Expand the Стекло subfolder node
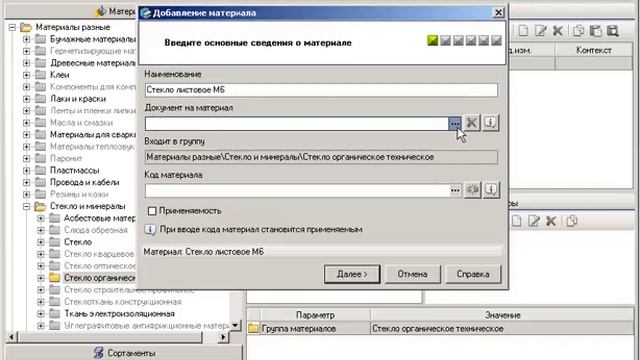Screen dimensions: 640x360 tap(41, 242)
